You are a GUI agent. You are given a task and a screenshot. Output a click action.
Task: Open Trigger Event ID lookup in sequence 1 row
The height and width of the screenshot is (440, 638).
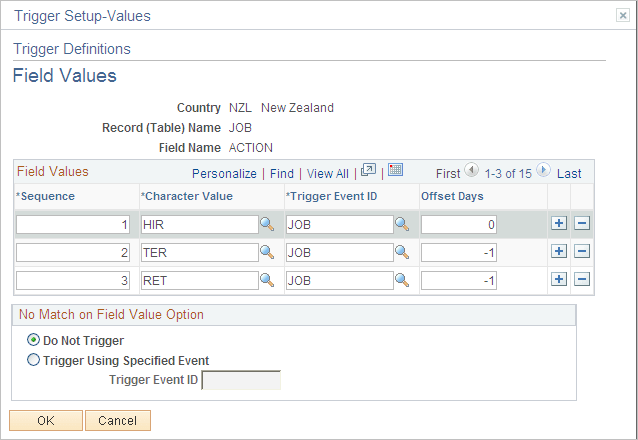pos(402,224)
